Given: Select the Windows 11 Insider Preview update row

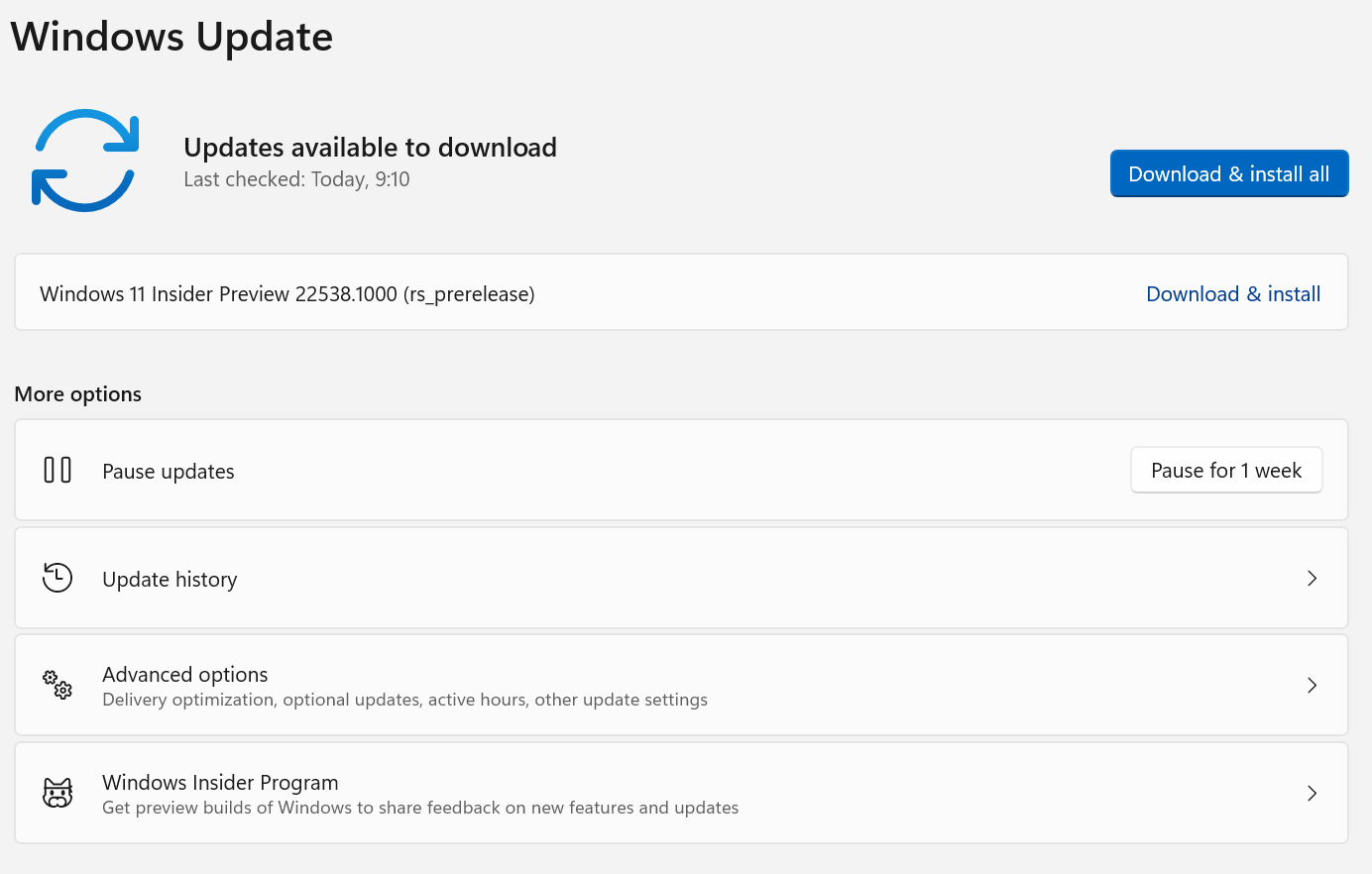Looking at the screenshot, I should (x=681, y=292).
